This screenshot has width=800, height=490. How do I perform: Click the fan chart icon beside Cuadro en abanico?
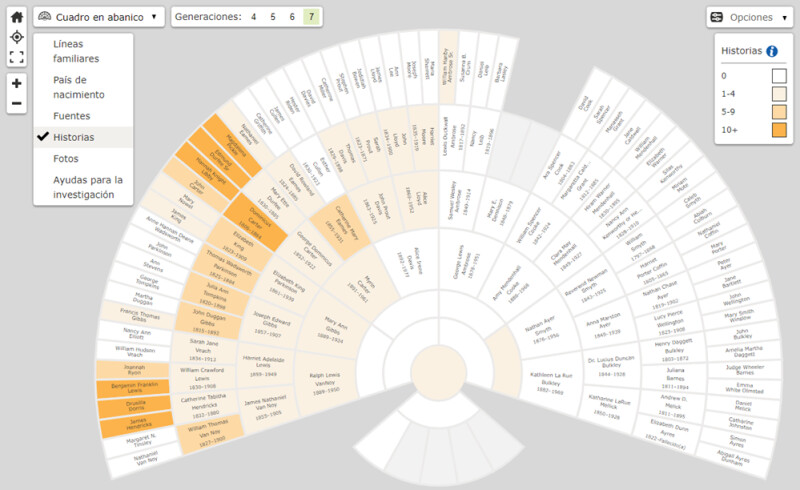click(x=45, y=17)
